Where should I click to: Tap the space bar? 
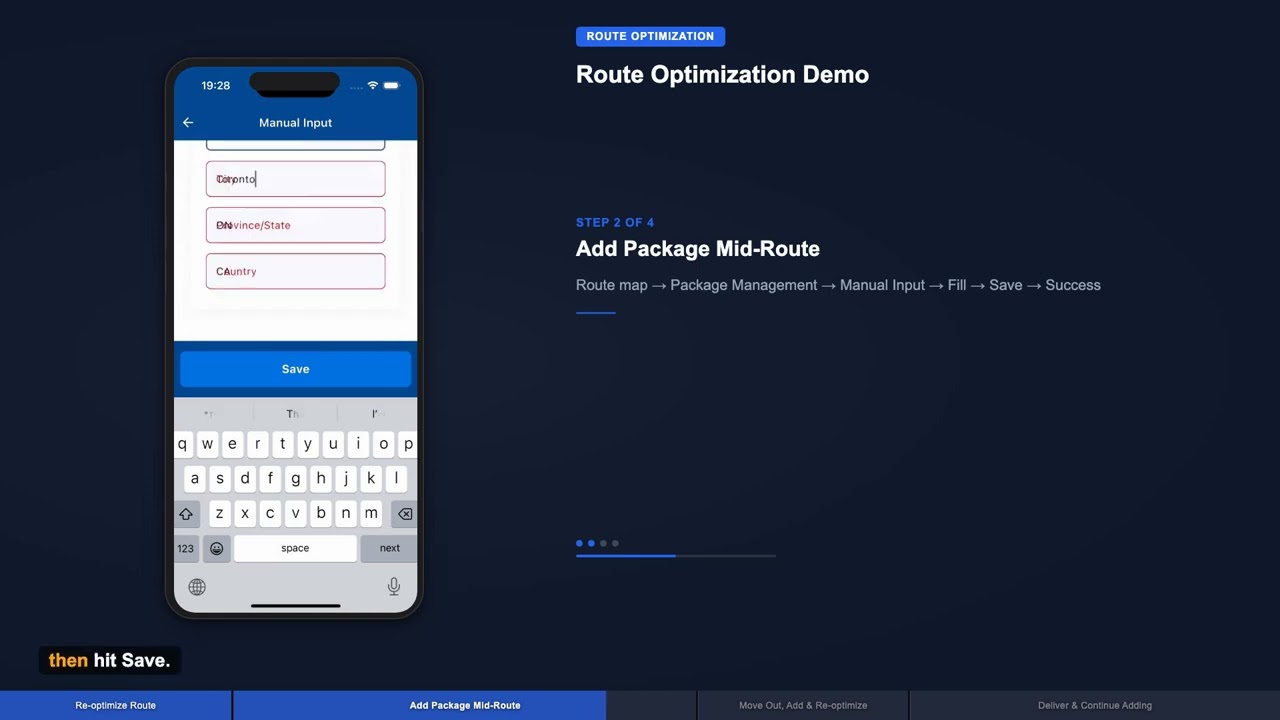(295, 548)
